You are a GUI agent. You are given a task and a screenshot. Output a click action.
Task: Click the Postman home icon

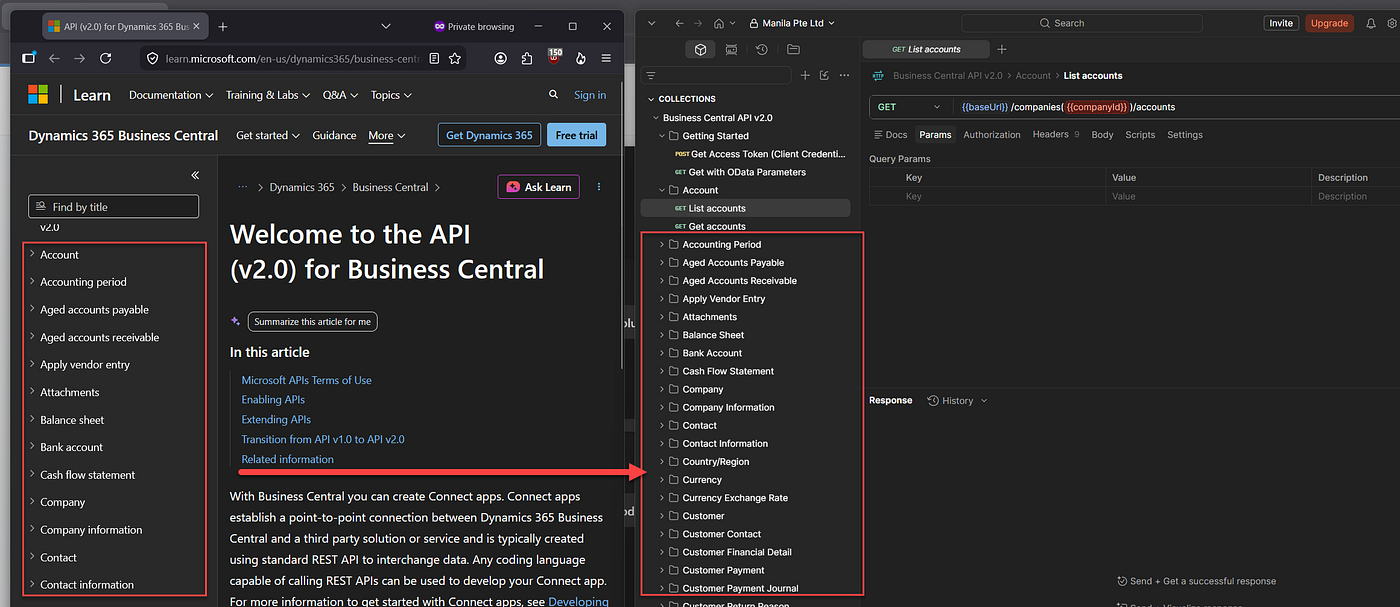pyautogui.click(x=719, y=23)
